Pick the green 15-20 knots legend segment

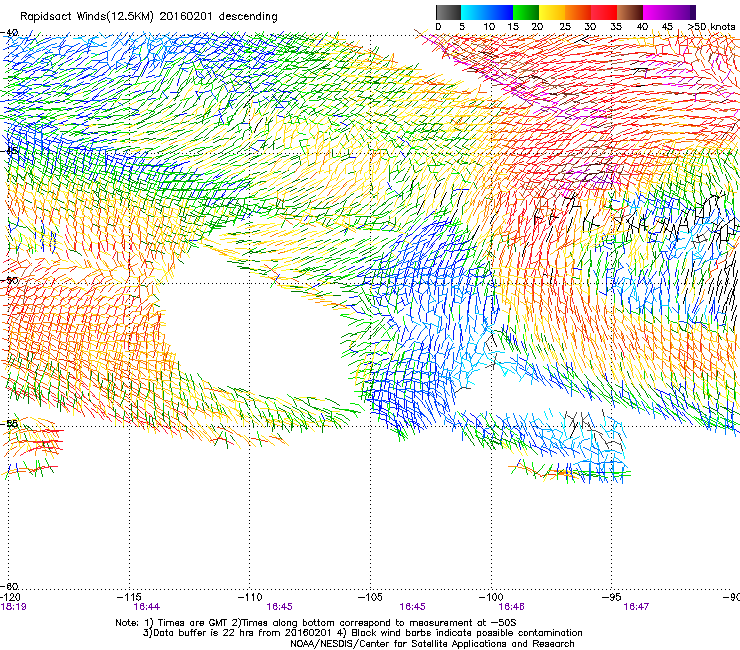pos(526,12)
